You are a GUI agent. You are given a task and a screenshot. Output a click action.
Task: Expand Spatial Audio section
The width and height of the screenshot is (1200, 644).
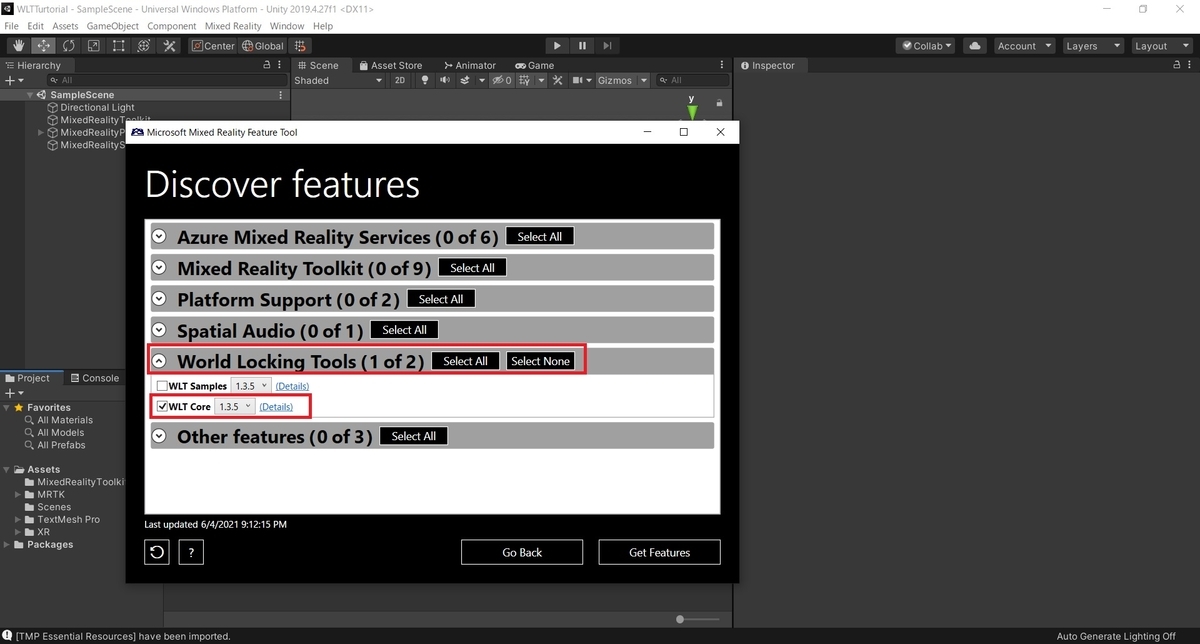click(x=159, y=330)
